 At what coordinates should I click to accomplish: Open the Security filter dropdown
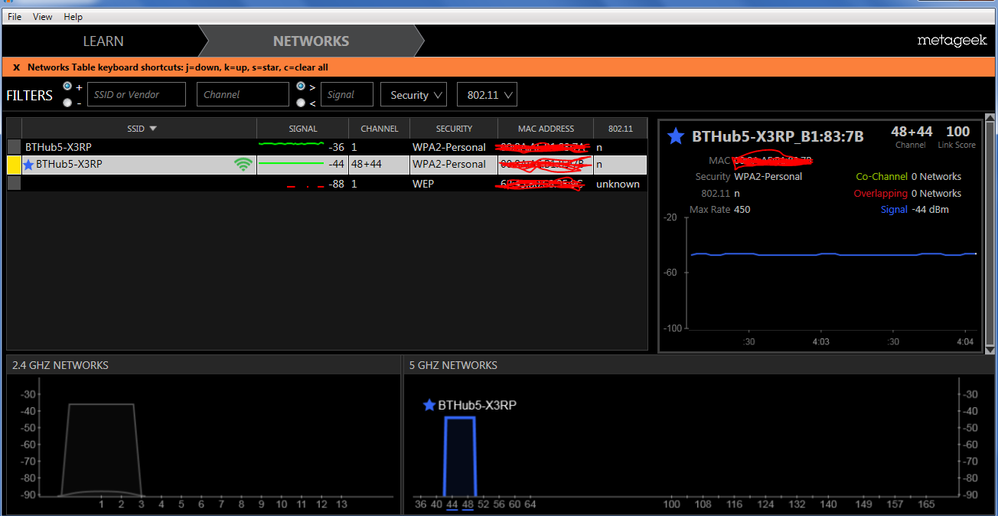point(414,94)
